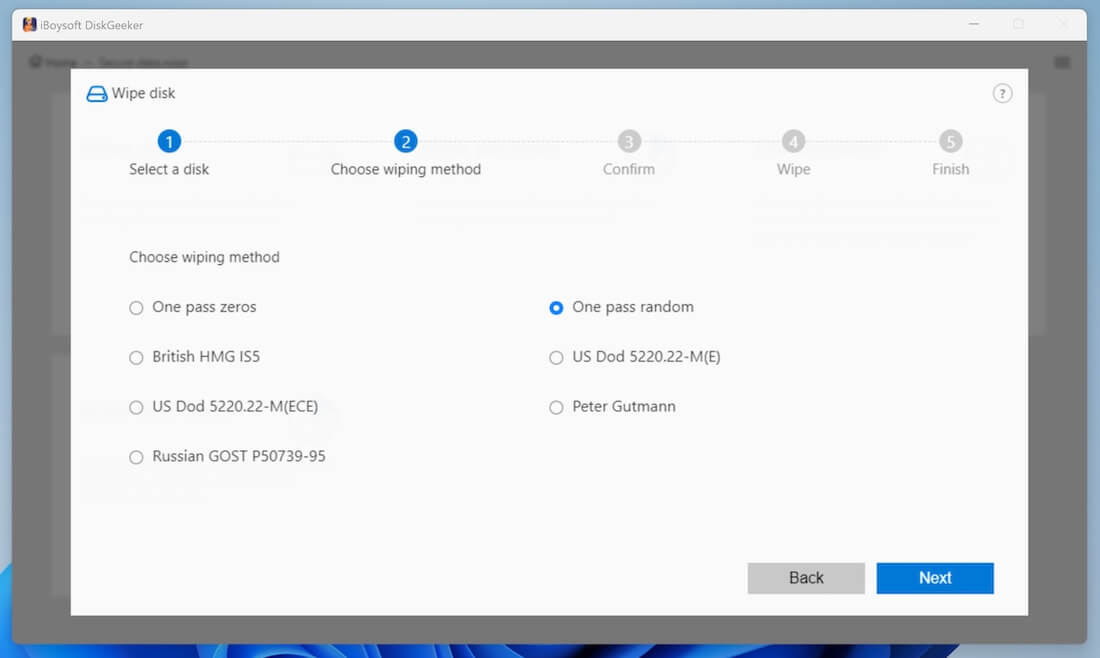Click step 3 Confirm circle

628,142
